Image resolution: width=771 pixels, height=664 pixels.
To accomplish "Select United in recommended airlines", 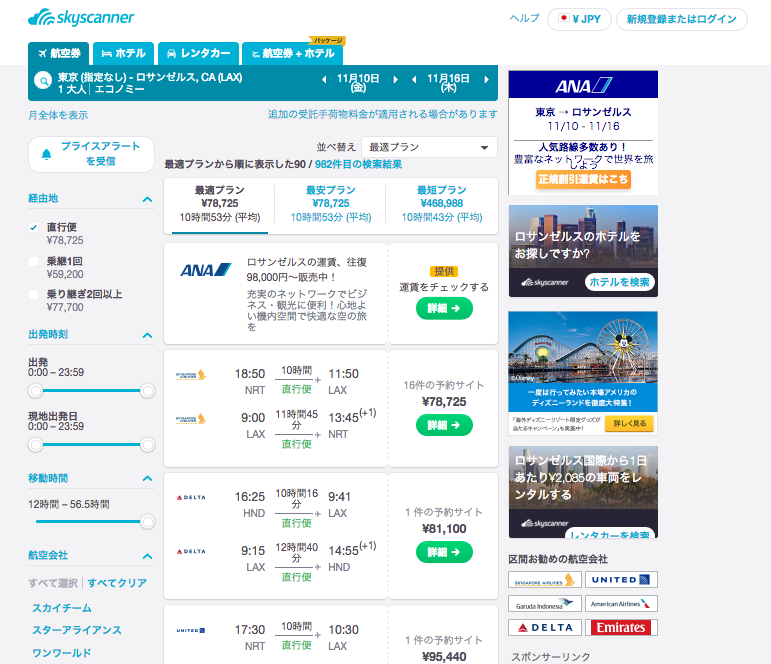I will 621,579.
